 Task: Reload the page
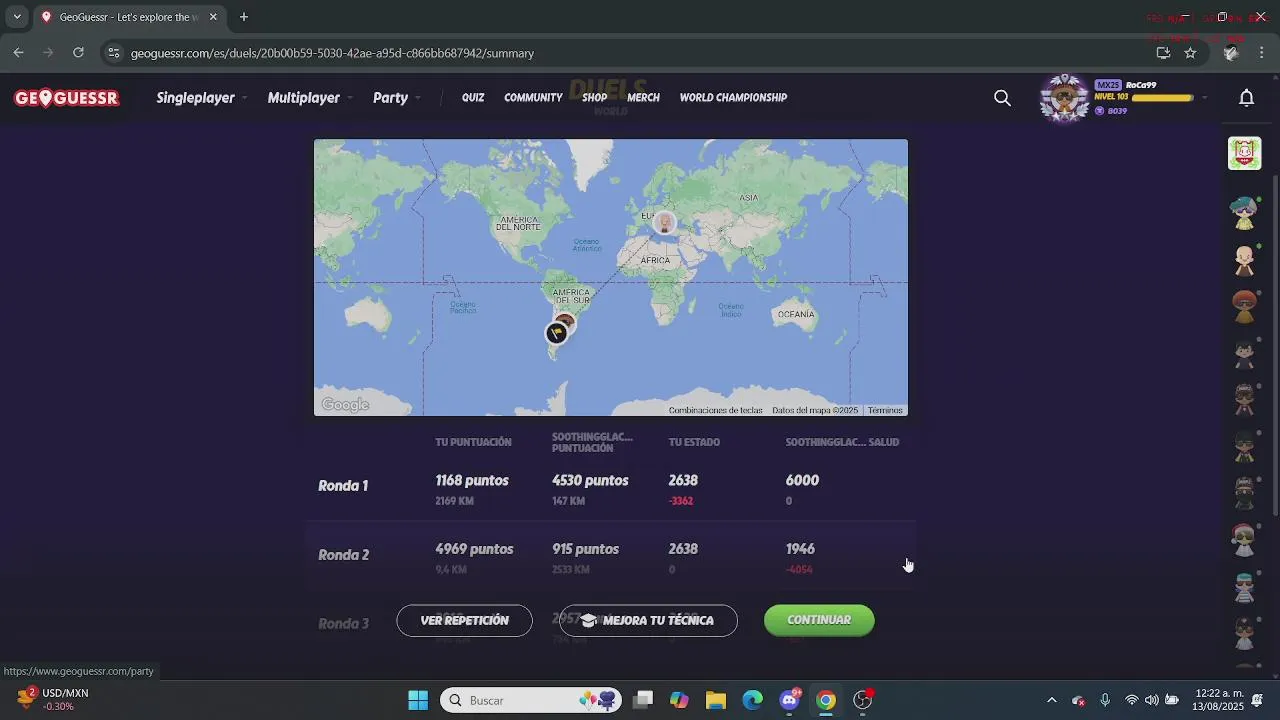coord(78,53)
